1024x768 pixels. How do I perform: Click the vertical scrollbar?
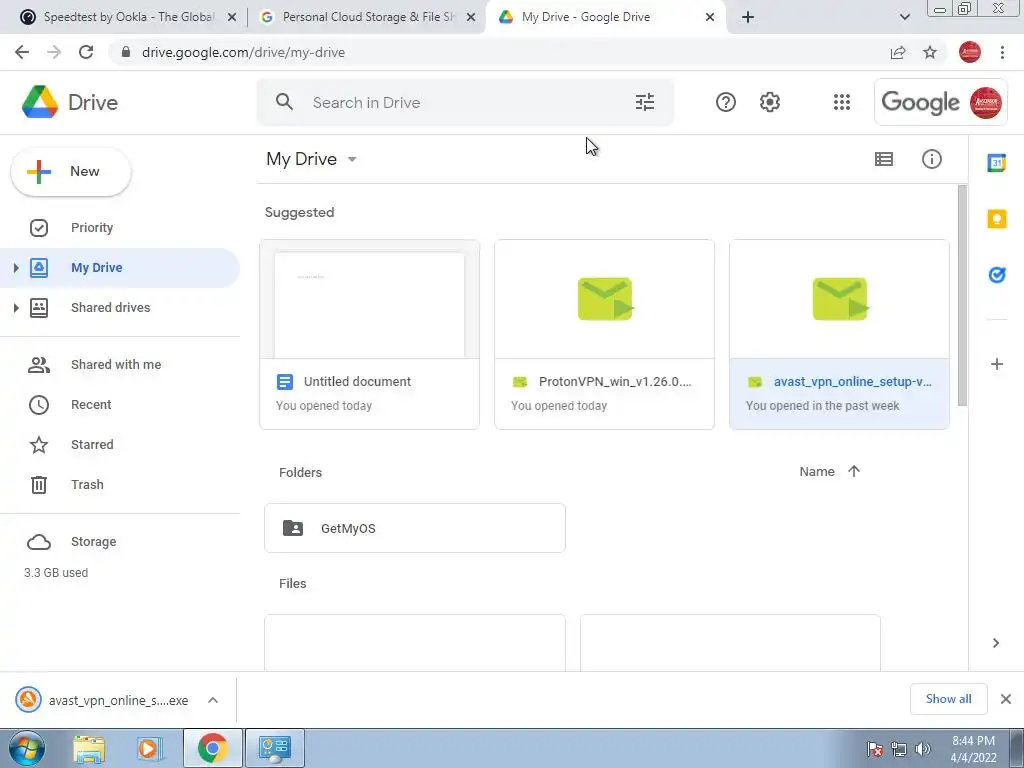click(962, 295)
